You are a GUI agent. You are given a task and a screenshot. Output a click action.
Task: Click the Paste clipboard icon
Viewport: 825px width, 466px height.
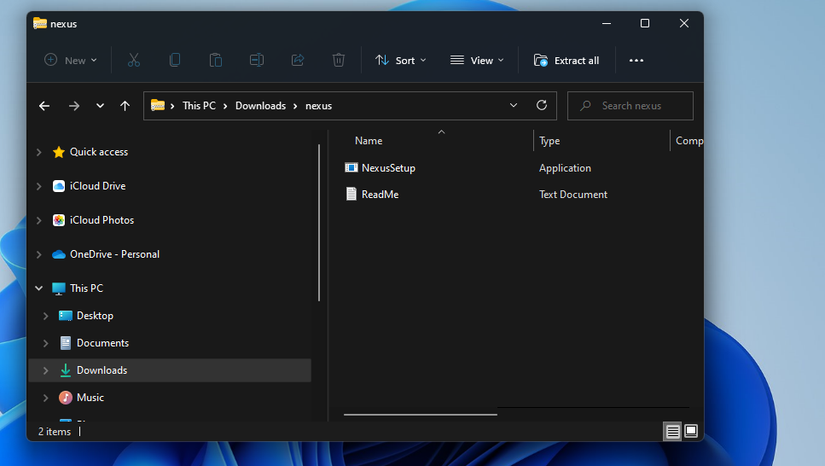215,60
